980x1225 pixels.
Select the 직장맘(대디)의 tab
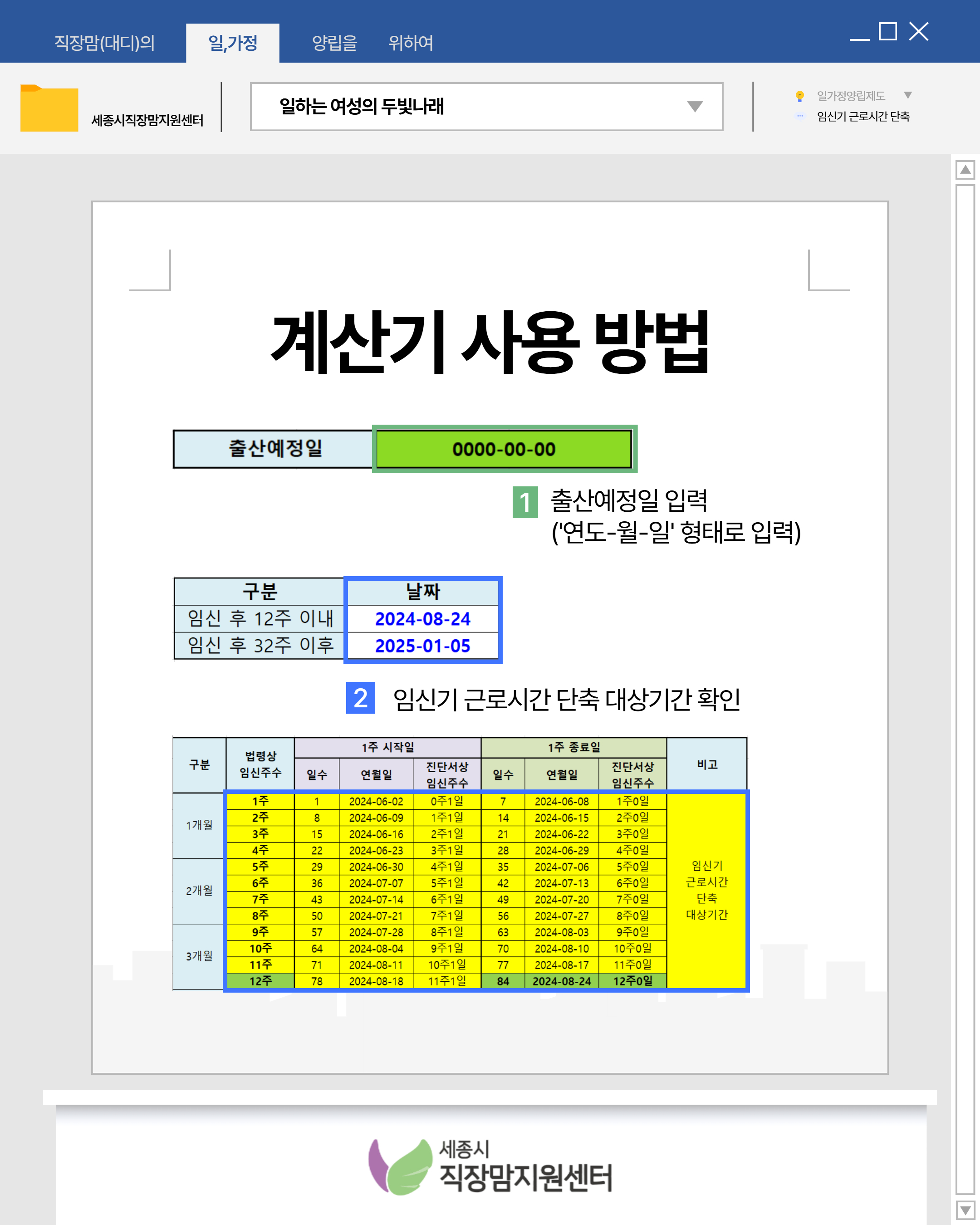coord(104,43)
